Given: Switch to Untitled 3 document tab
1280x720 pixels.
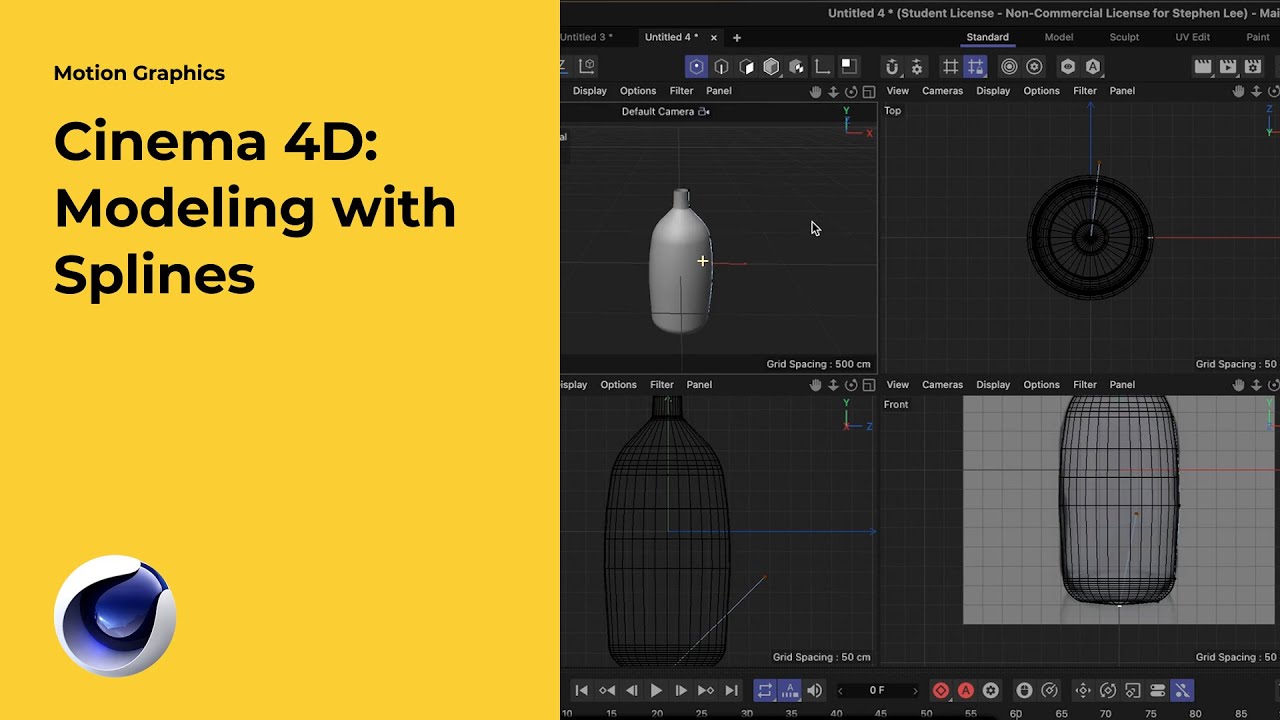Looking at the screenshot, I should point(584,37).
